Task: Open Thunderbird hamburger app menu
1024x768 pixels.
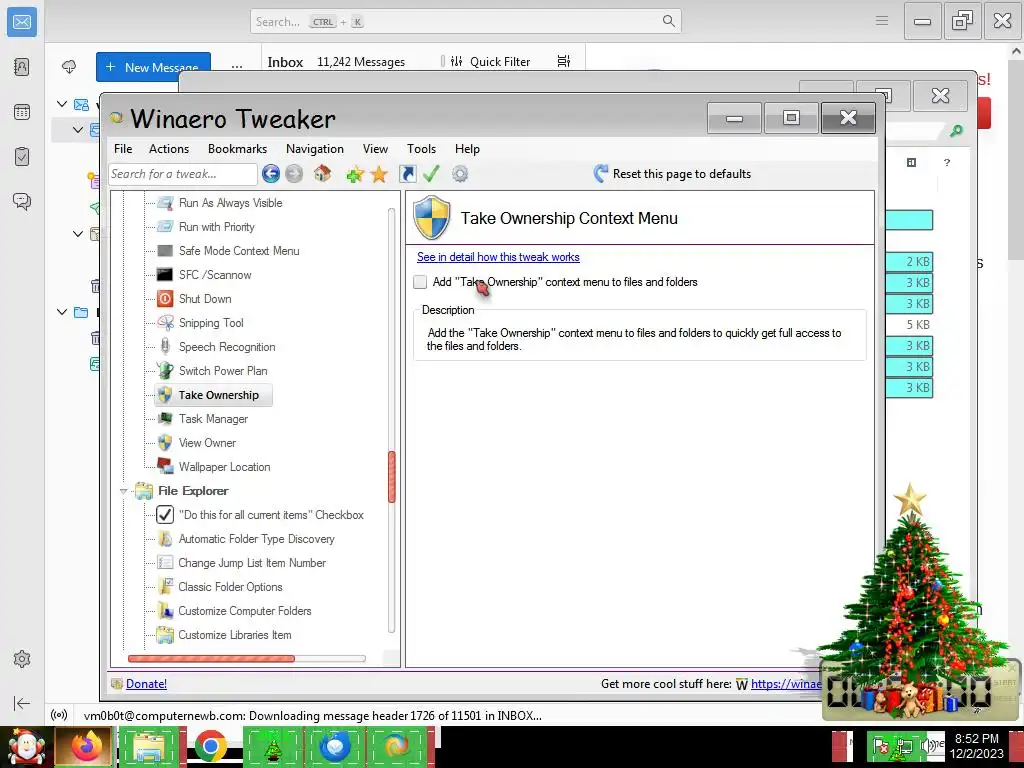Action: click(882, 21)
